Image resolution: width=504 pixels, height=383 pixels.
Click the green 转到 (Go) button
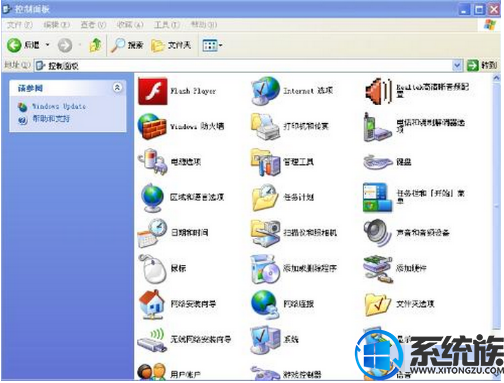pos(482,65)
